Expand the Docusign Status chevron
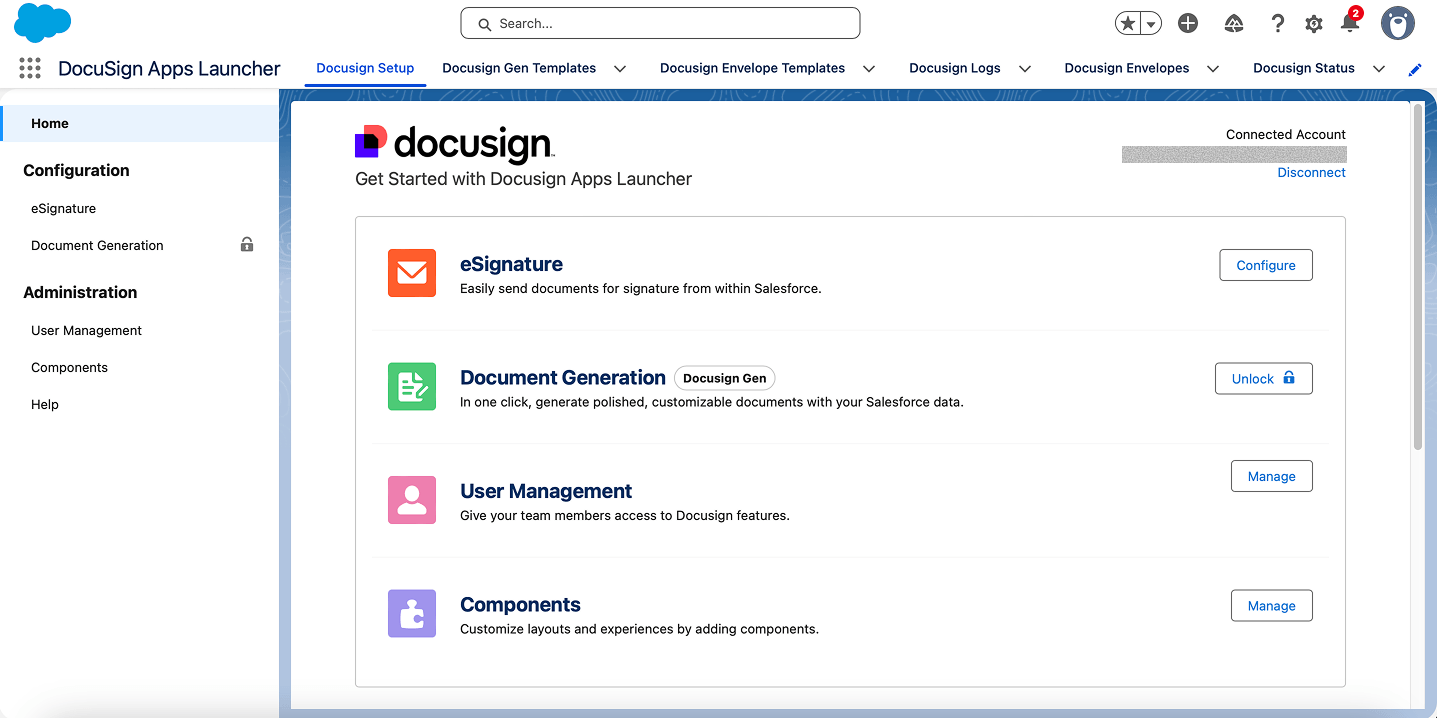 pos(1379,69)
